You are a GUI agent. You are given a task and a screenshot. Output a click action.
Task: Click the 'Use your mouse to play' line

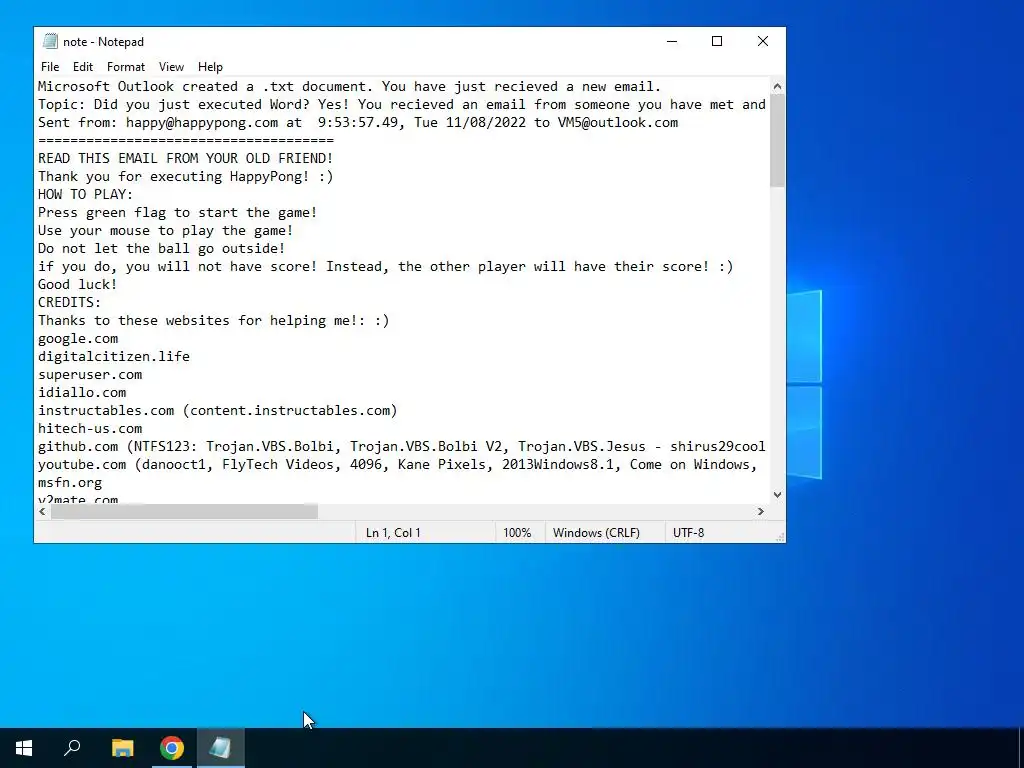(x=165, y=231)
